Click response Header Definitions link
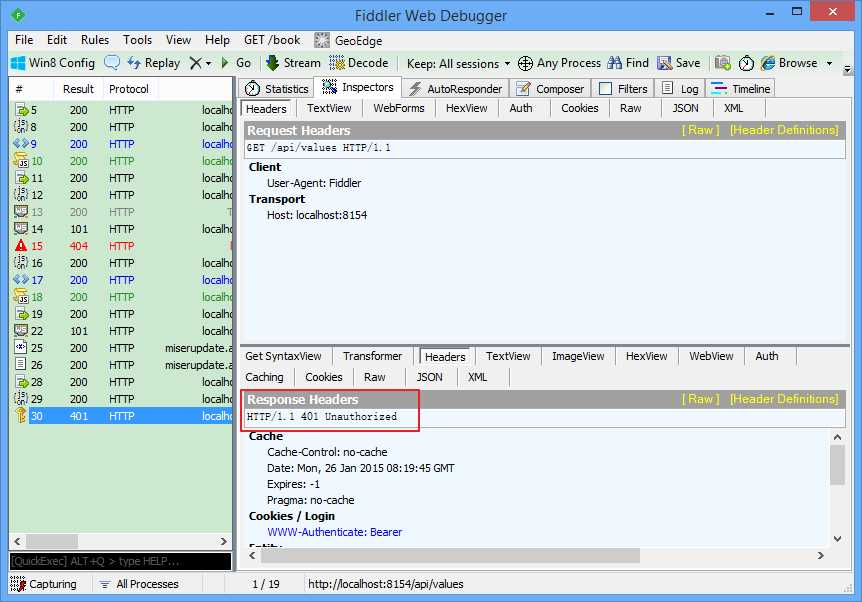The image size is (862, 602). (x=784, y=399)
